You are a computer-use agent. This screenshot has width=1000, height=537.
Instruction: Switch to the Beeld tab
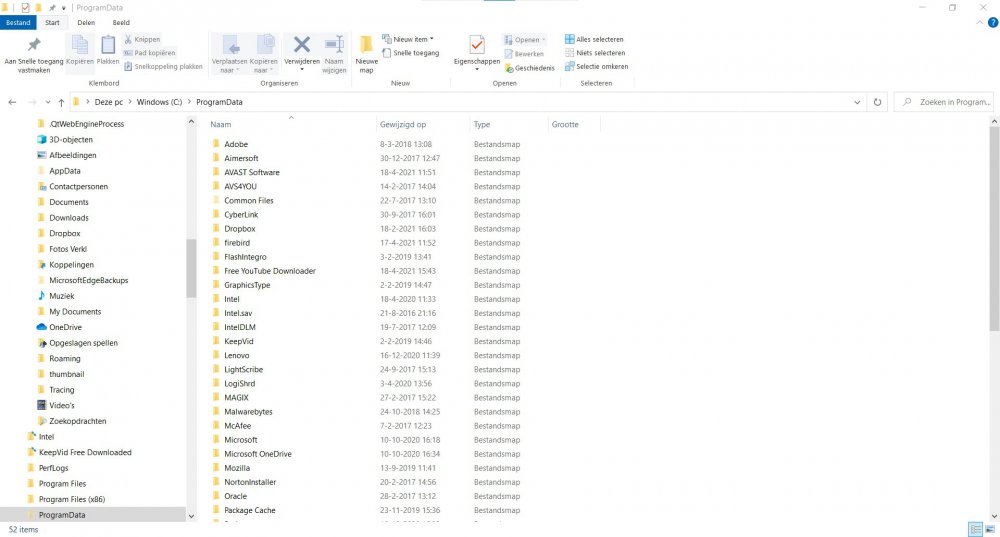pos(120,22)
